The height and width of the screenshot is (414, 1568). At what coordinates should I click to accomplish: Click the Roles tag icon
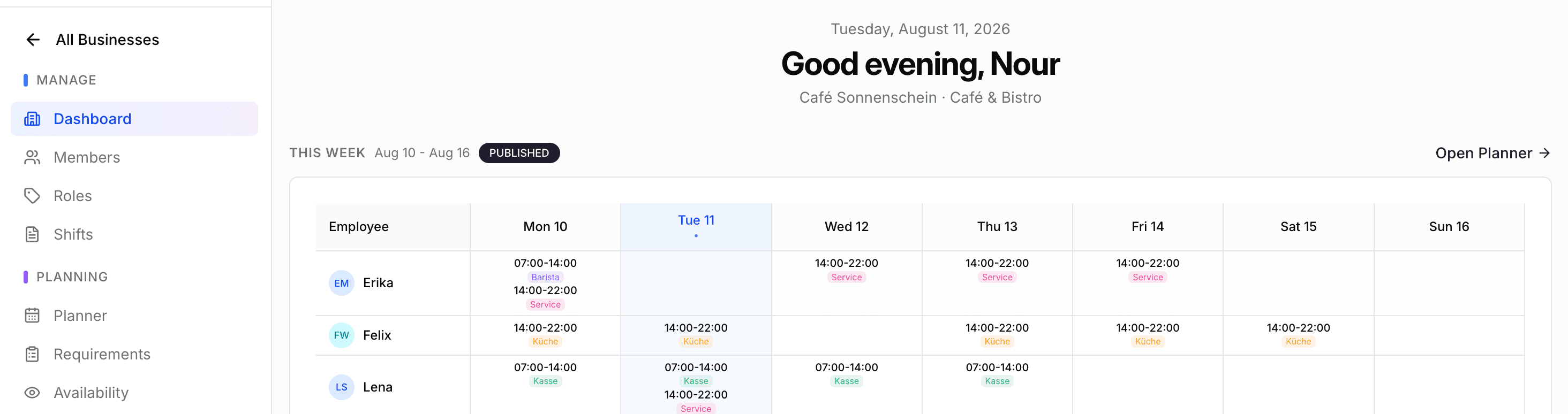click(32, 196)
